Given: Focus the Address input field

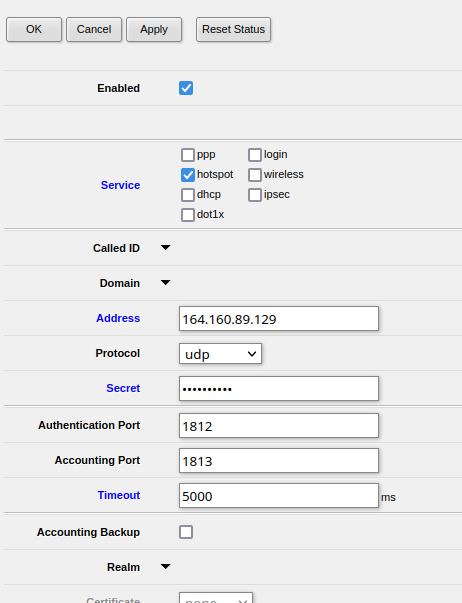Looking at the screenshot, I should tap(279, 318).
